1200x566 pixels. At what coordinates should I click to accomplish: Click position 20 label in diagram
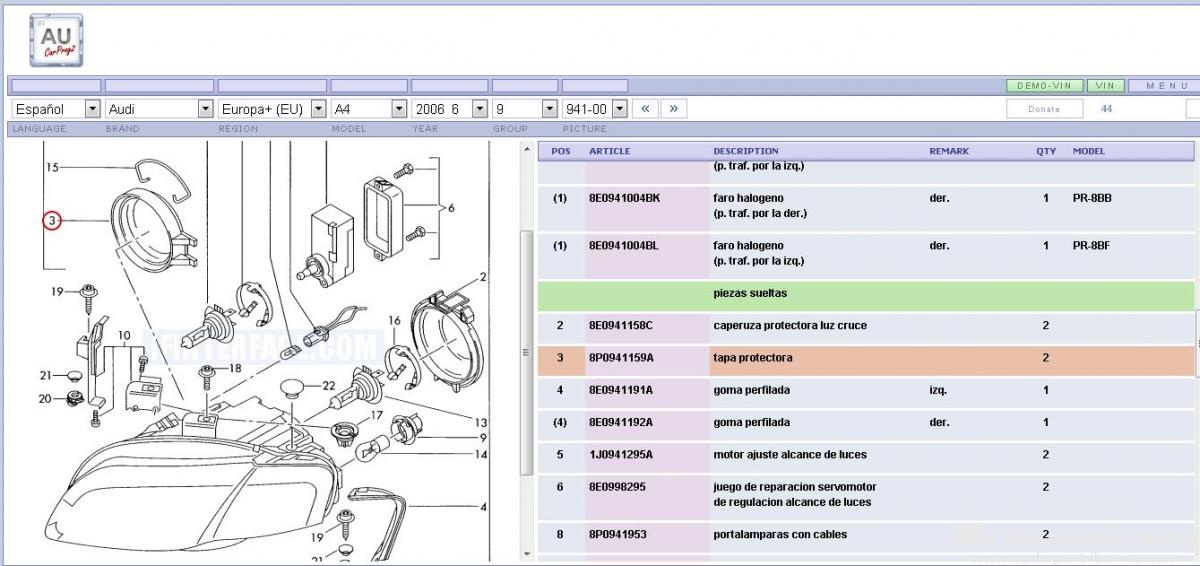point(45,398)
